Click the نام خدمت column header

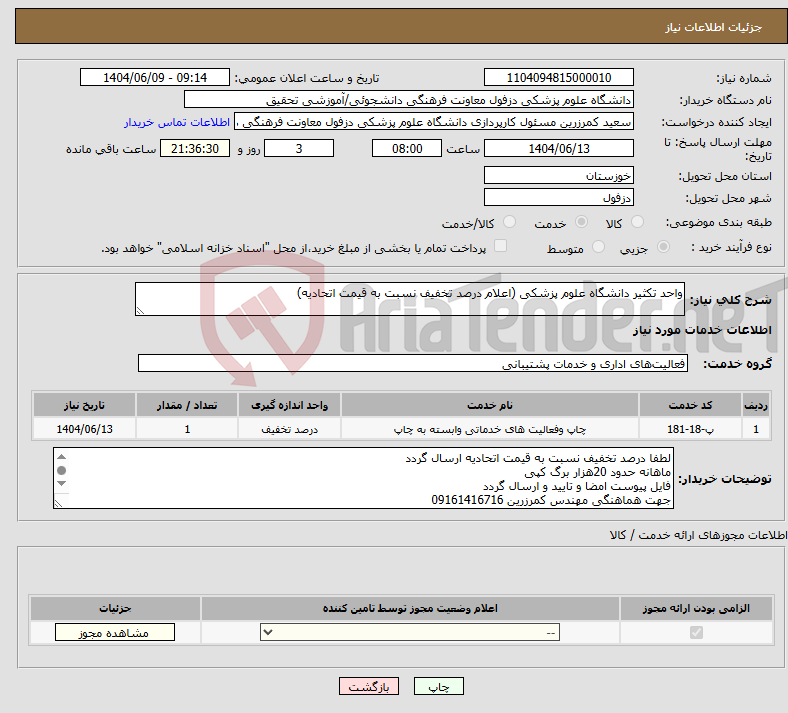pos(489,405)
